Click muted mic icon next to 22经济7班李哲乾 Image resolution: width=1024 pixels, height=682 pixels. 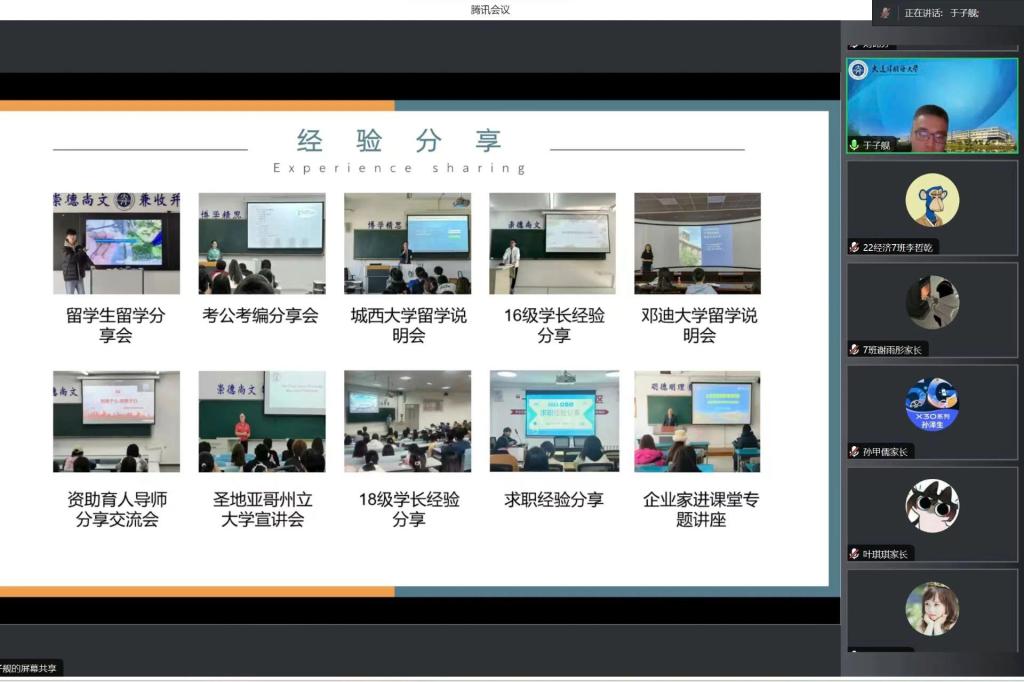[x=854, y=247]
